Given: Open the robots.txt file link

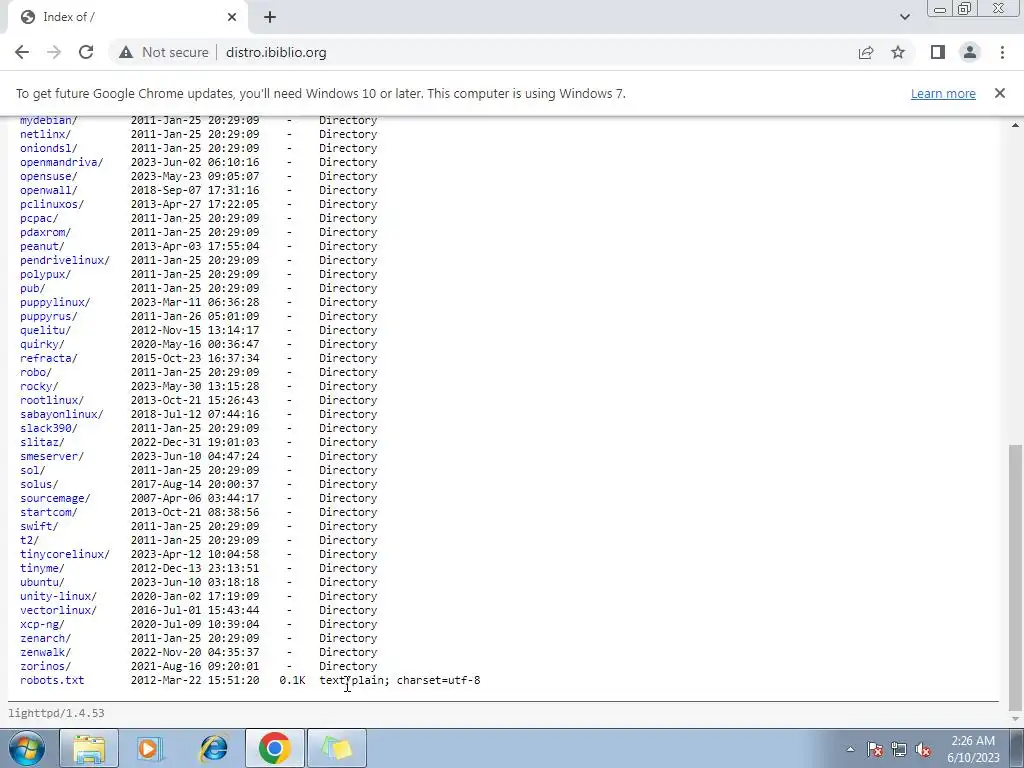Looking at the screenshot, I should [x=52, y=680].
